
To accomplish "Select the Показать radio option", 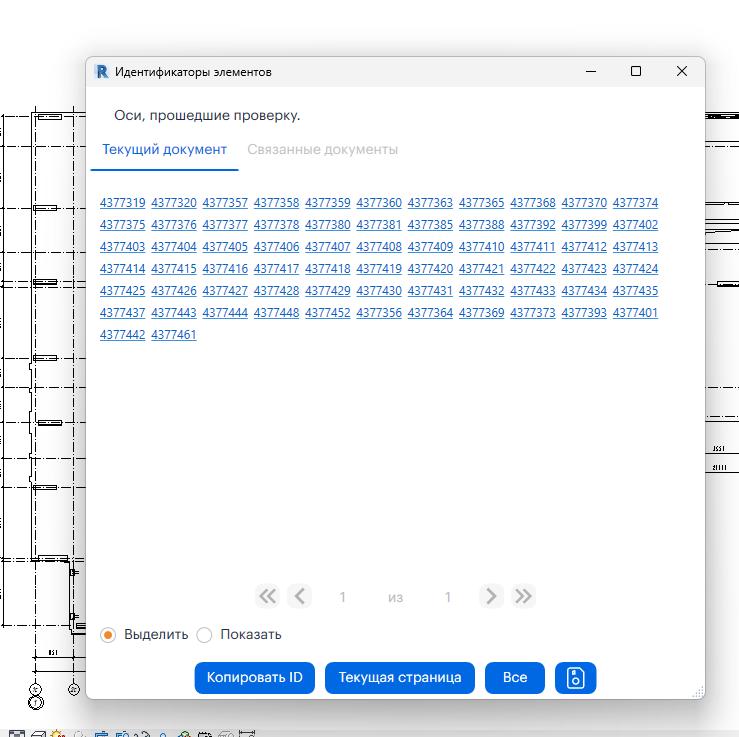I will 204,635.
